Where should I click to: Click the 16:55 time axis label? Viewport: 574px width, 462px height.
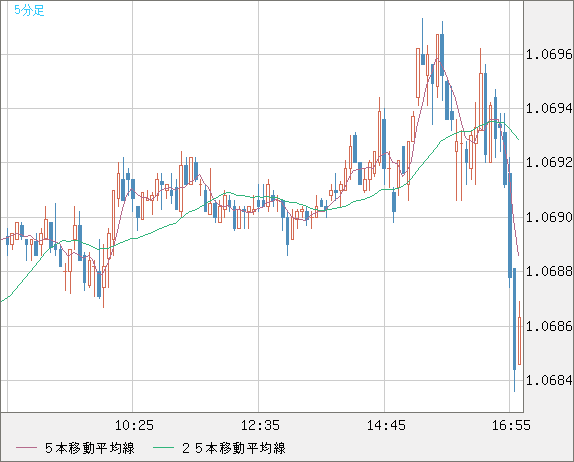click(511, 425)
